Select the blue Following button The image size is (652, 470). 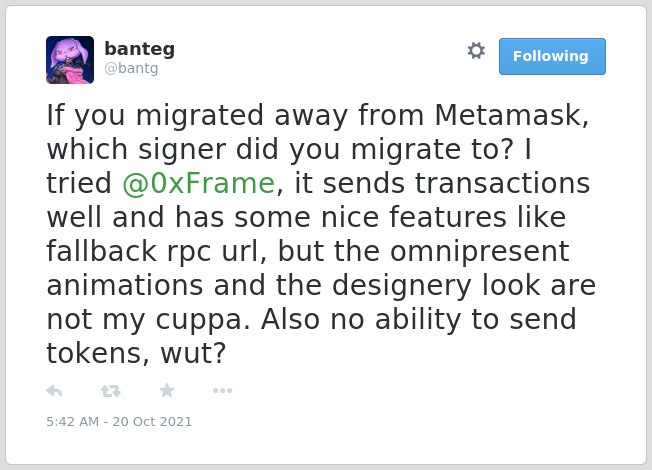click(552, 56)
